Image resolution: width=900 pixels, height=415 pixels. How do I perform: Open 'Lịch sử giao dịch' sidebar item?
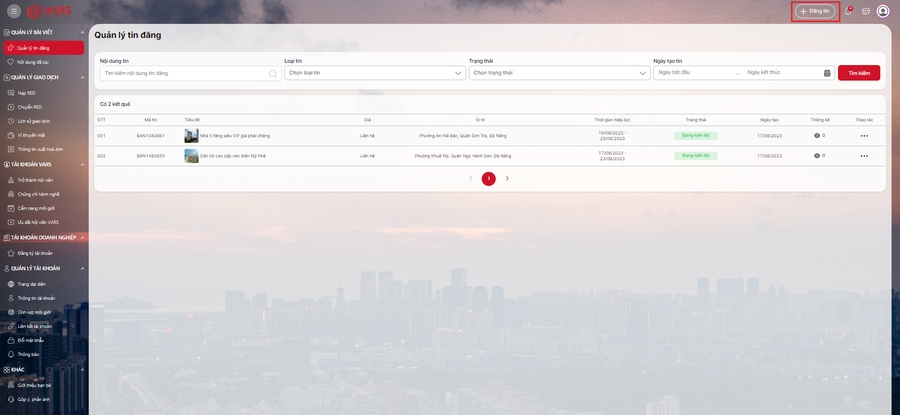(34, 121)
